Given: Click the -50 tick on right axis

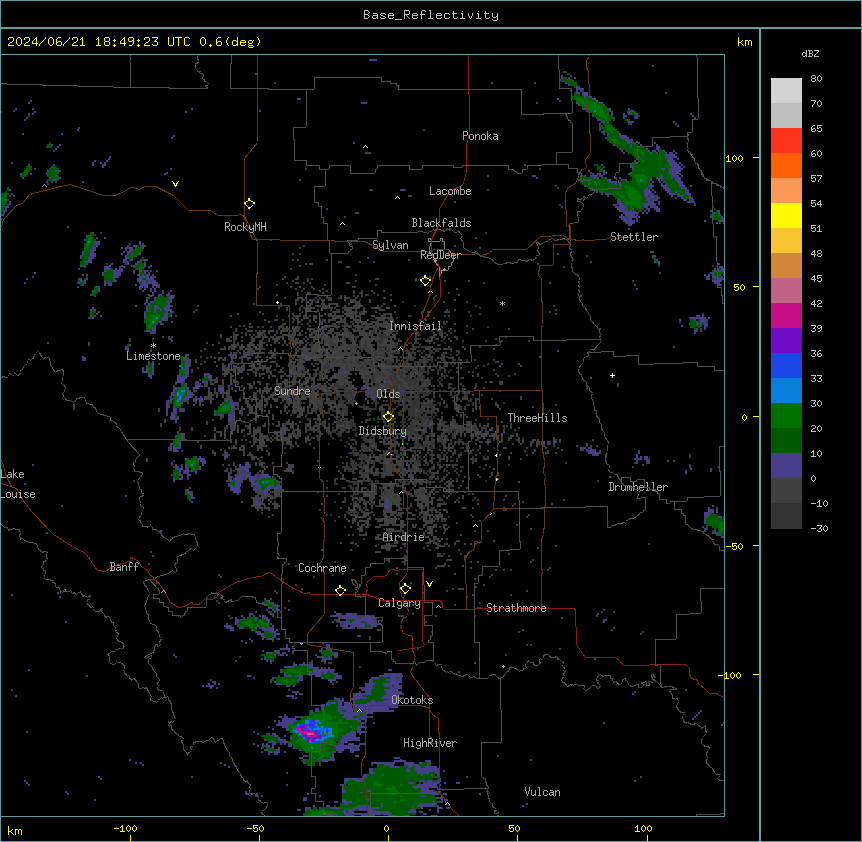Looking at the screenshot, I should coord(734,546).
